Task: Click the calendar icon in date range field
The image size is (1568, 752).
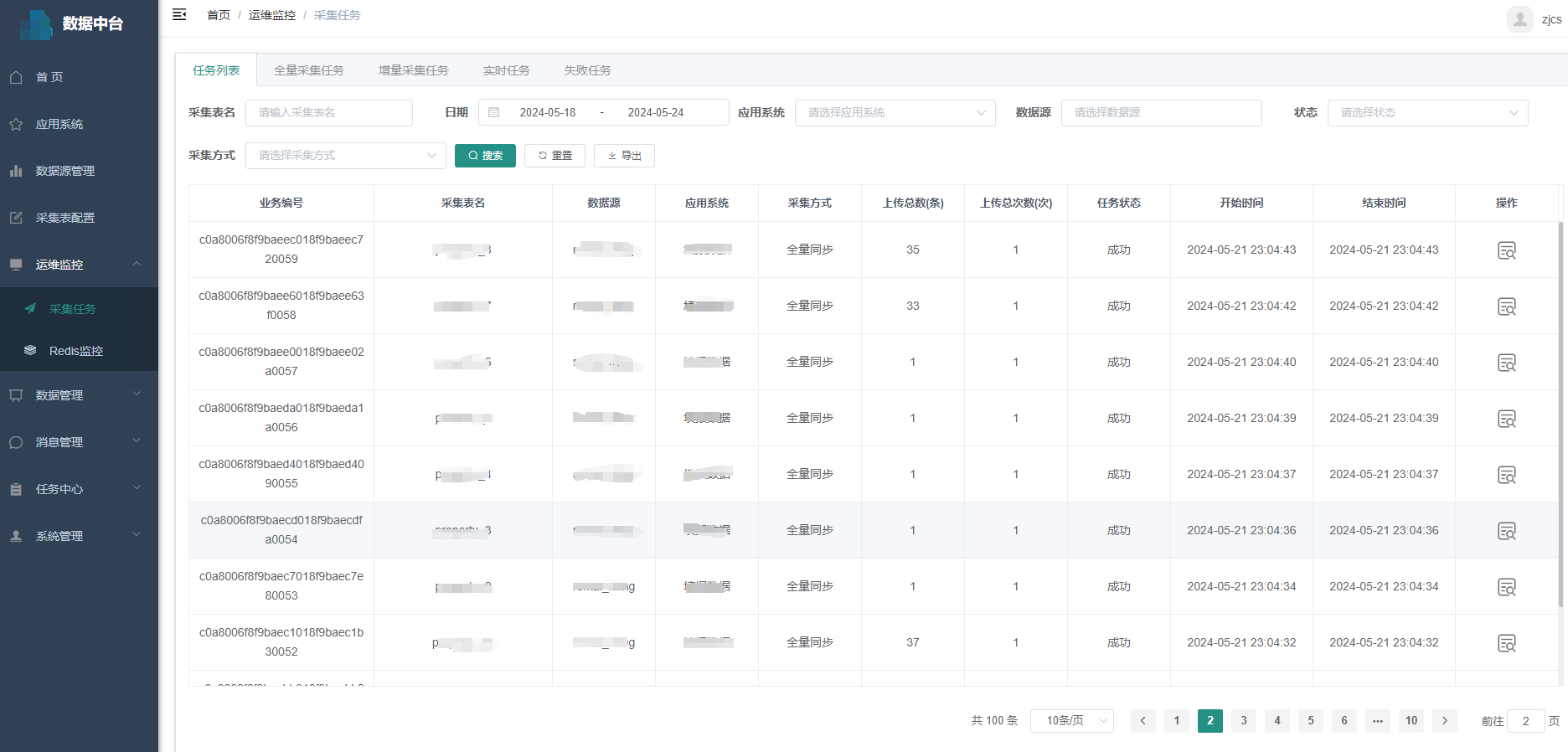Action: tap(494, 112)
